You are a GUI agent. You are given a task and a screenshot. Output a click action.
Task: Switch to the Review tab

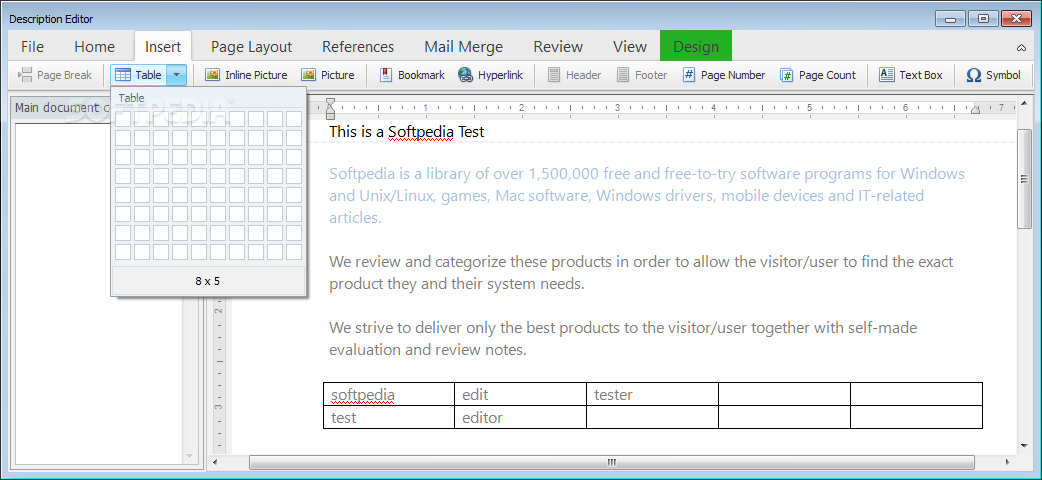(x=558, y=47)
